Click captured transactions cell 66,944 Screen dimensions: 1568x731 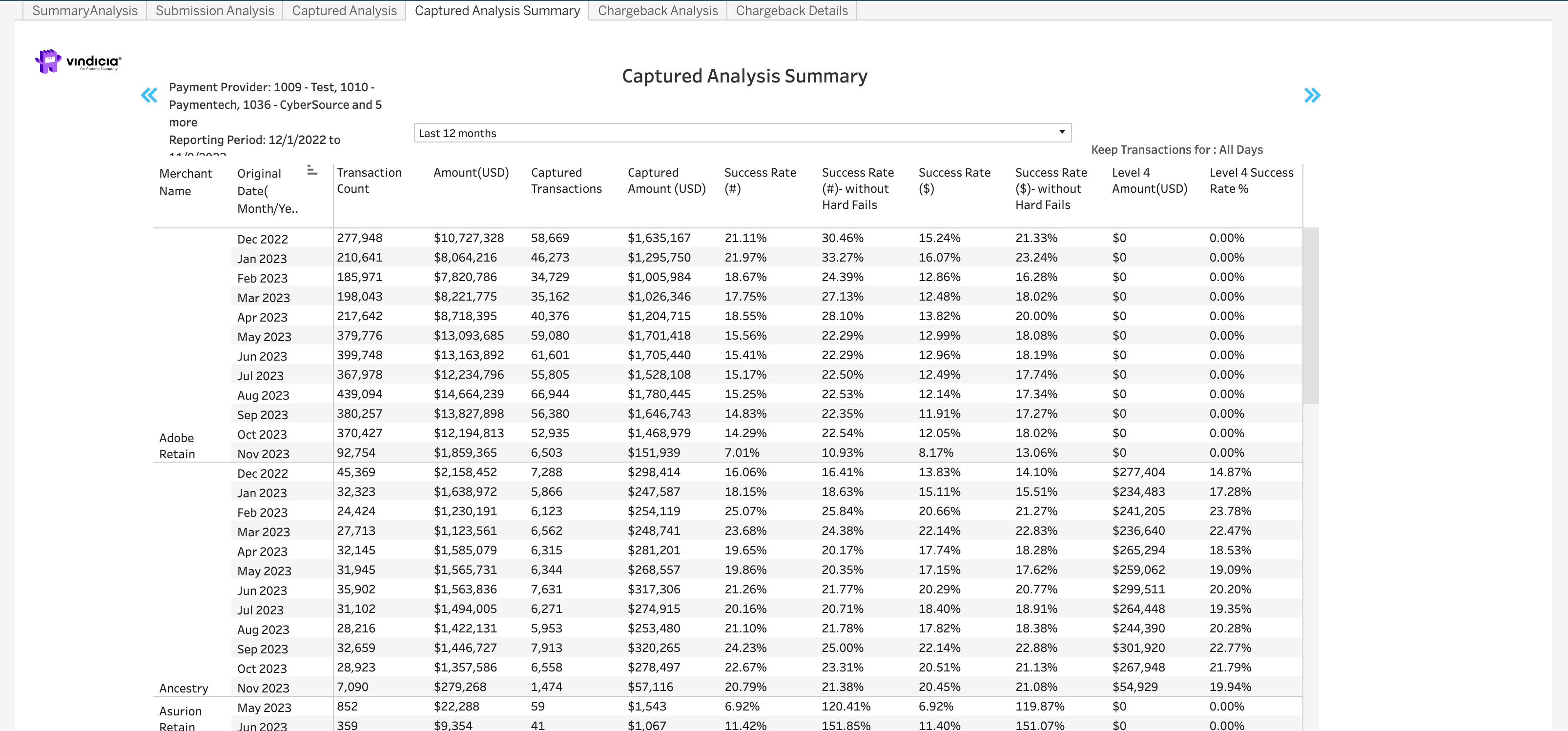click(x=550, y=394)
